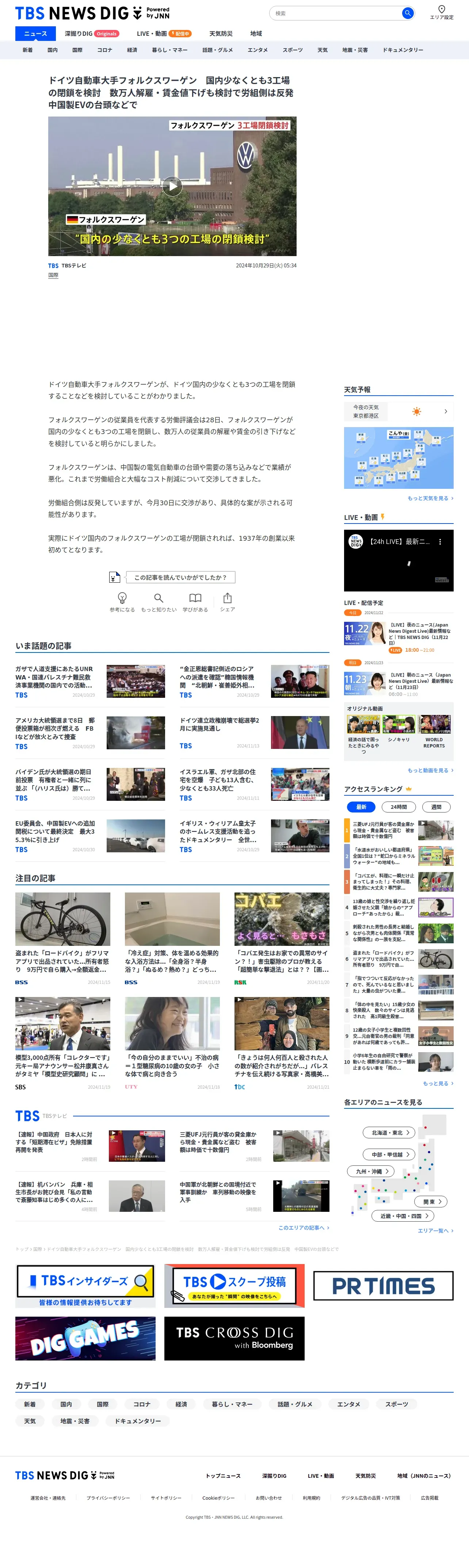Click the シェア share icon
This screenshot has height=1568, width=469.
coord(228,598)
